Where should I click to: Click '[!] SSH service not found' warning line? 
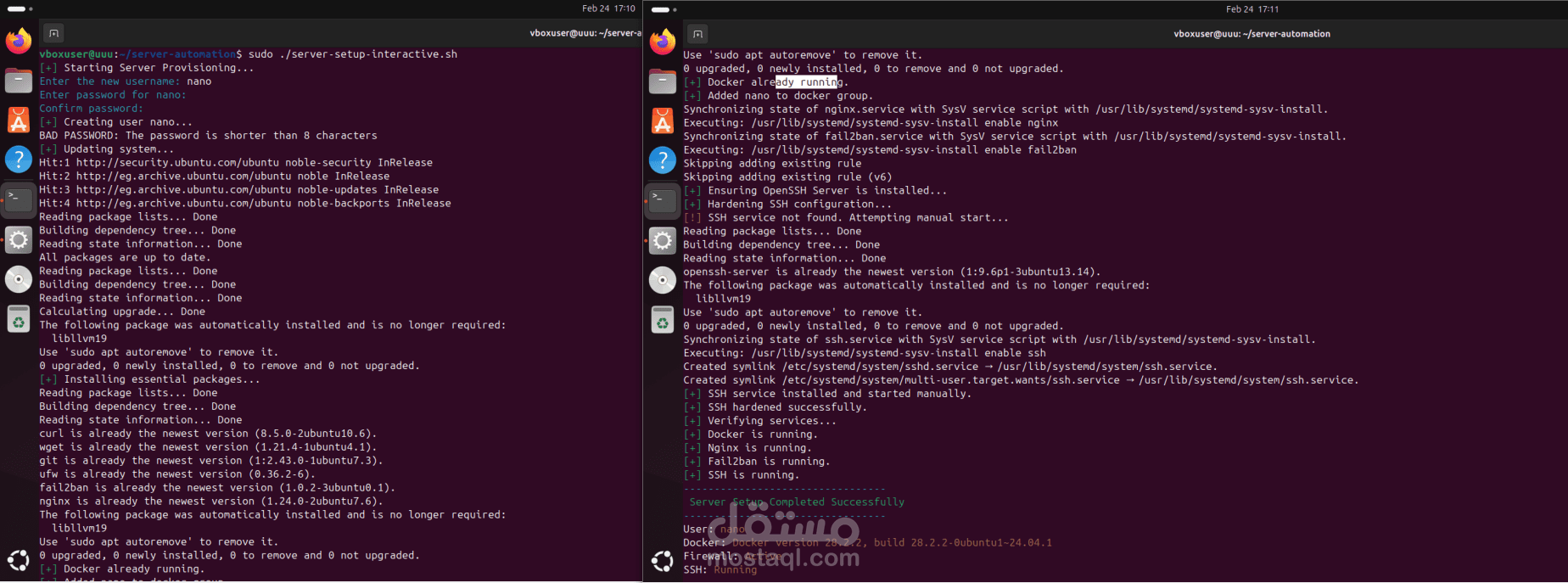click(x=846, y=218)
